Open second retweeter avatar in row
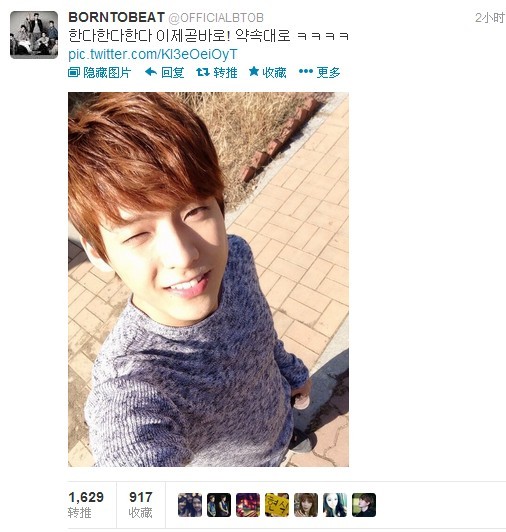The image size is (506, 532). [x=219, y=505]
